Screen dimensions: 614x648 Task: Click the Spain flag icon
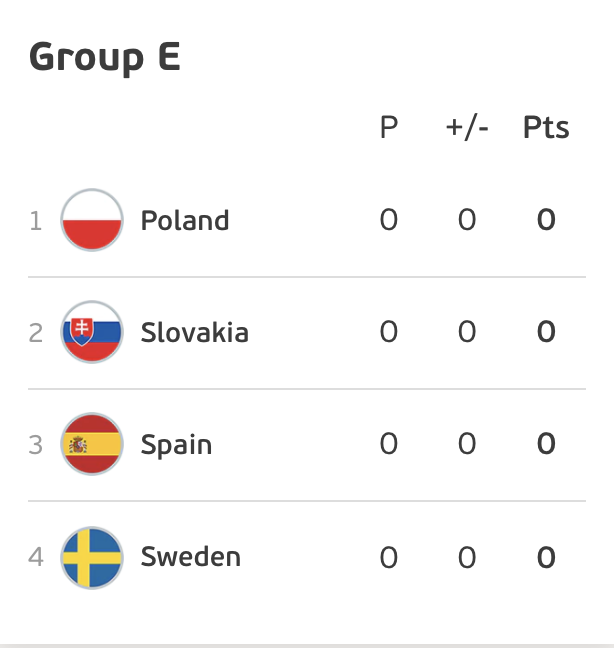point(92,444)
